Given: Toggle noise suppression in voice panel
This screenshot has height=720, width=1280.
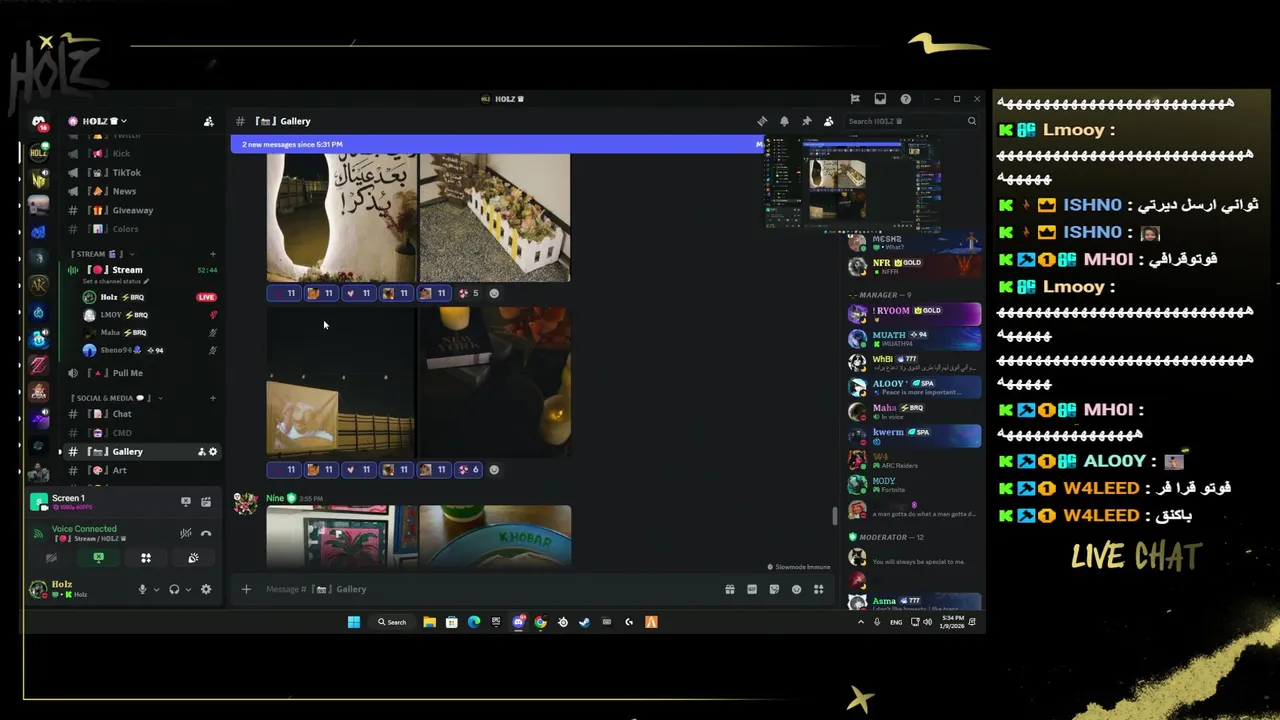Looking at the screenshot, I should [x=185, y=533].
